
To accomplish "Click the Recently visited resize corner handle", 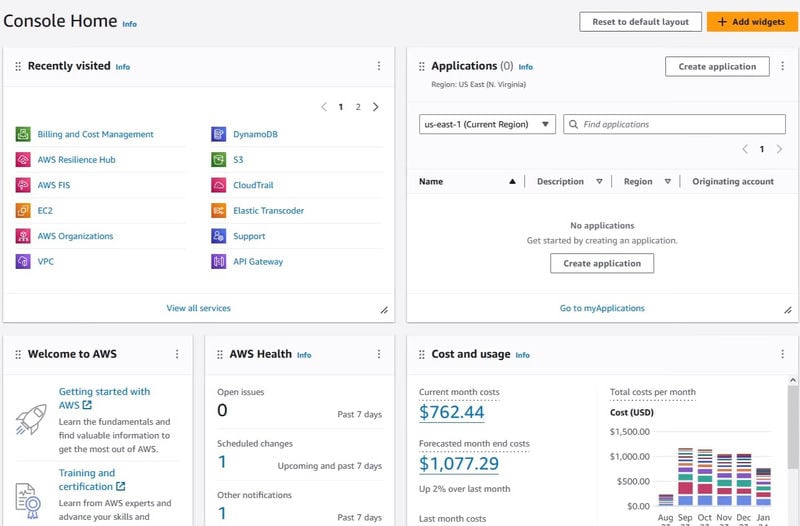I will [x=384, y=310].
